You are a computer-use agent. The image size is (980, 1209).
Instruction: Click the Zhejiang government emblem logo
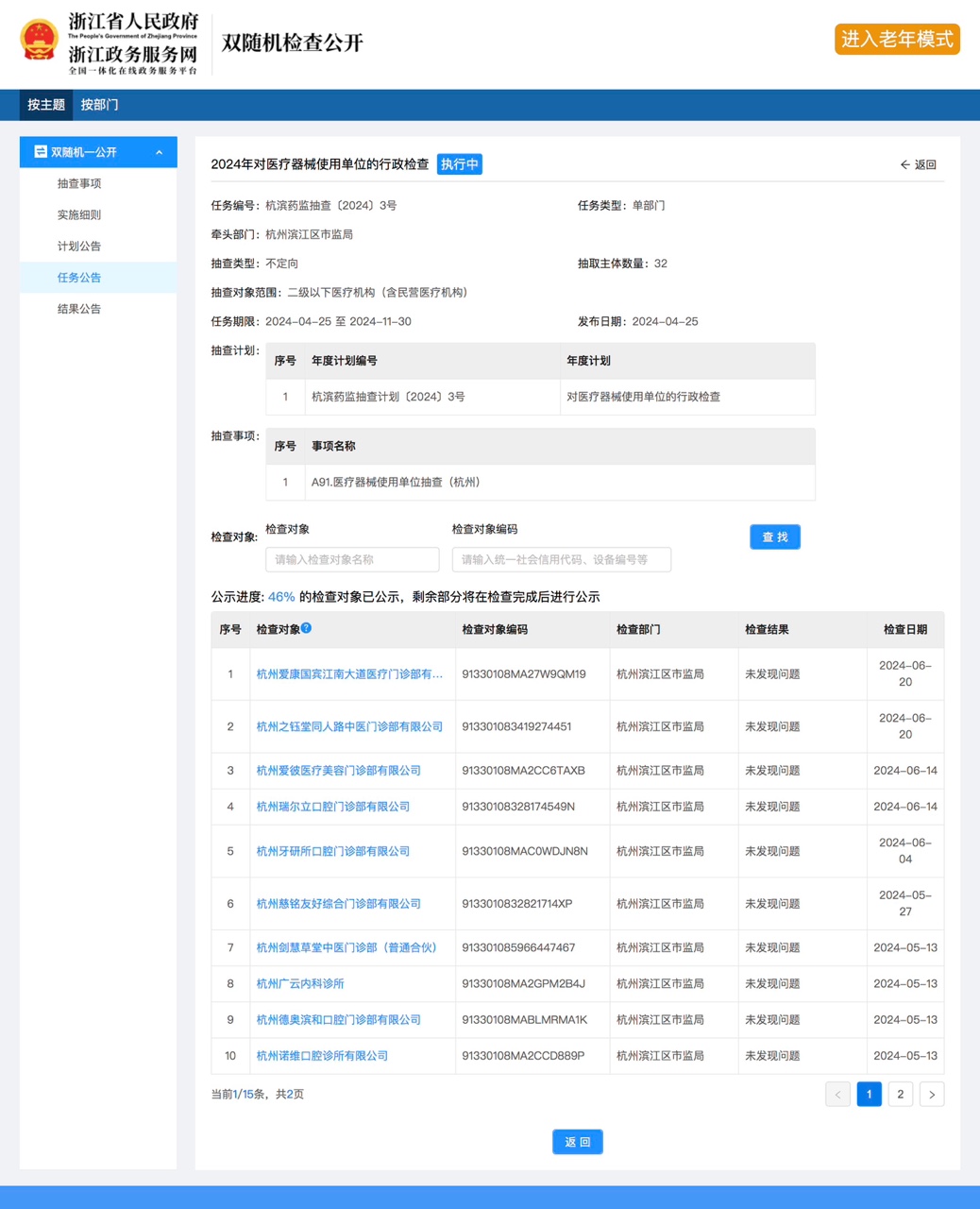[x=39, y=42]
